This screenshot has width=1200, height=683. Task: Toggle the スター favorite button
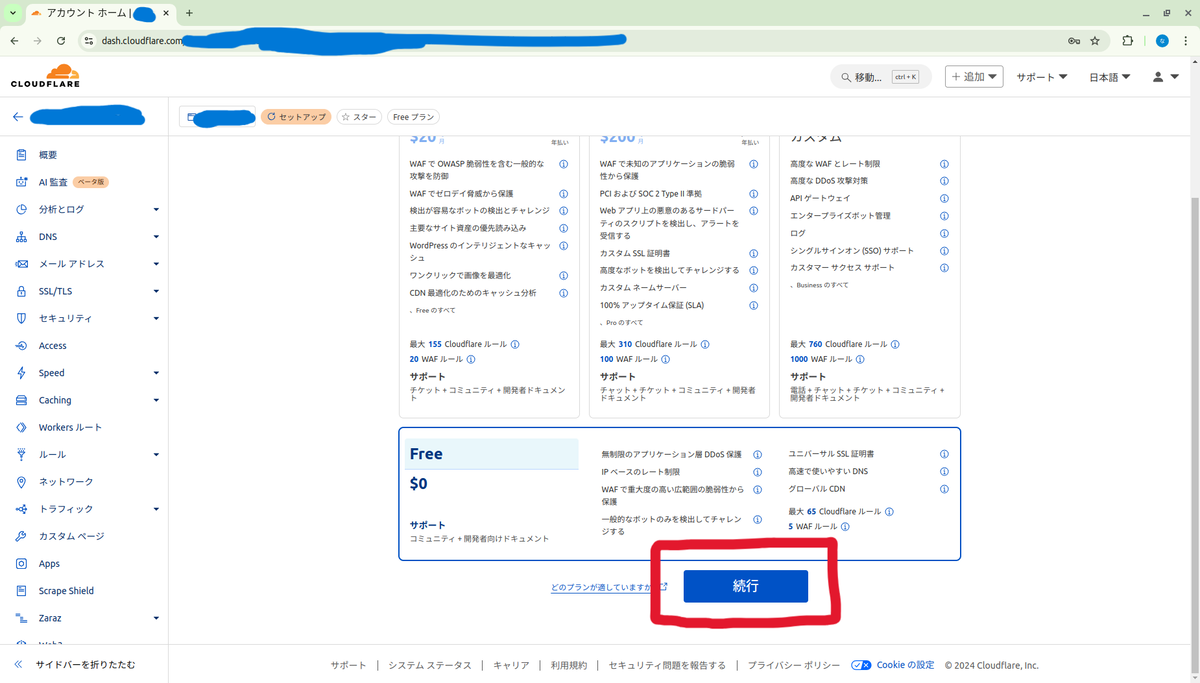[359, 117]
